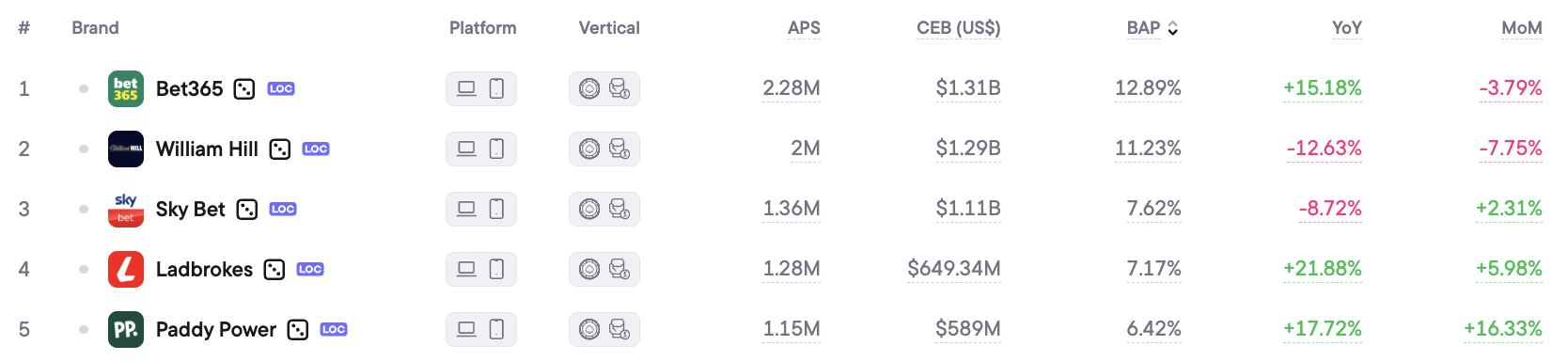This screenshot has width=1568, height=361.
Task: Click the YoY column header
Action: pyautogui.click(x=1346, y=28)
